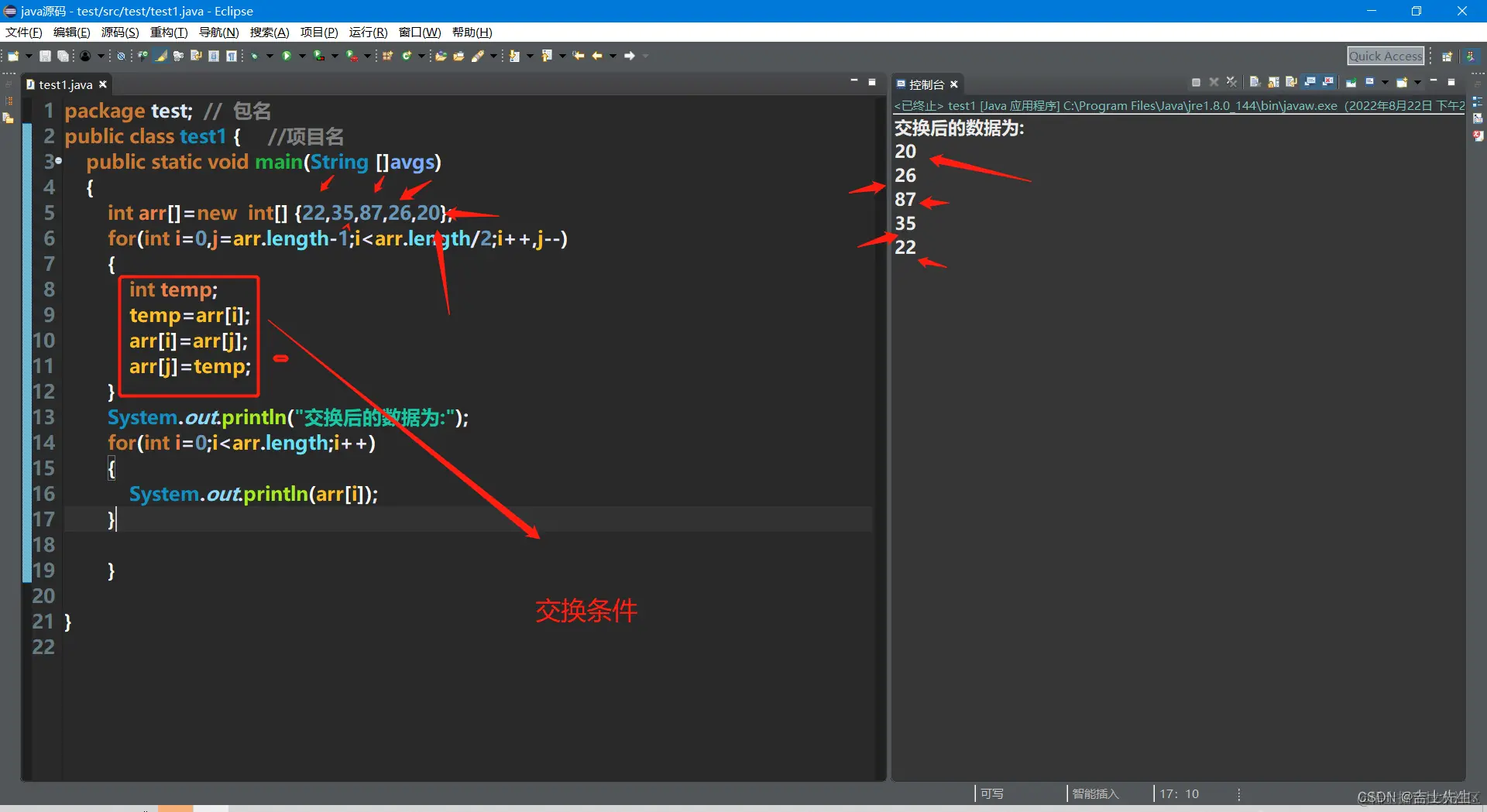Click the New Java Class icon
Viewport: 1487px width, 812px height.
tap(406, 56)
